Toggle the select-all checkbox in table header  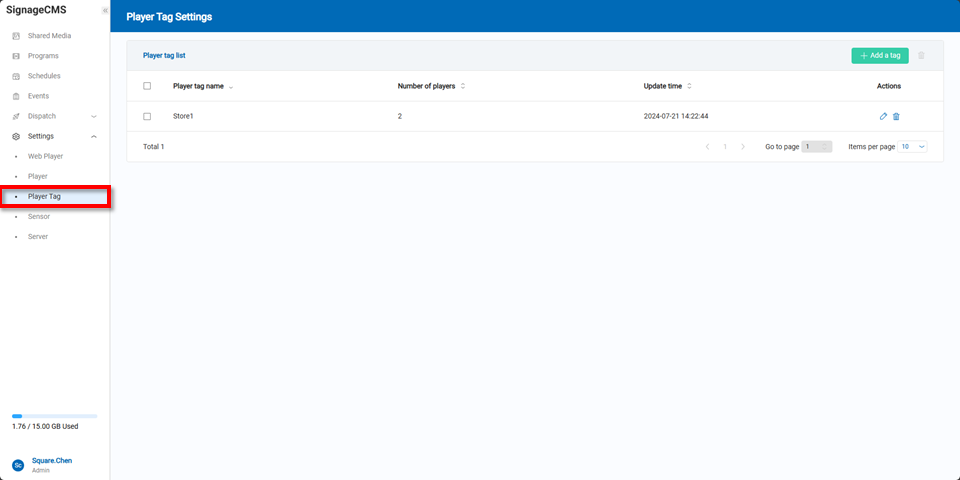coord(147,86)
